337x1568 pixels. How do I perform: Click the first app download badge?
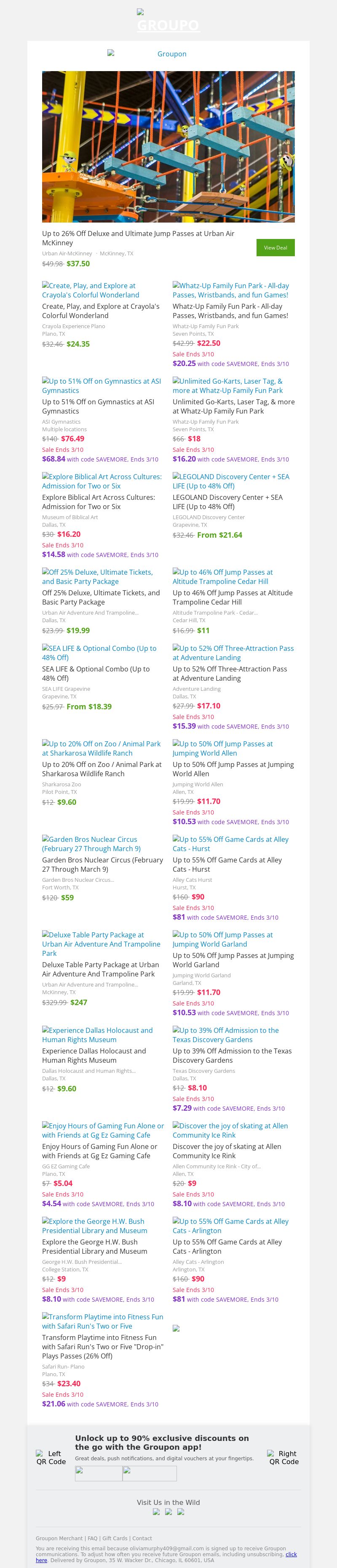[99, 1473]
